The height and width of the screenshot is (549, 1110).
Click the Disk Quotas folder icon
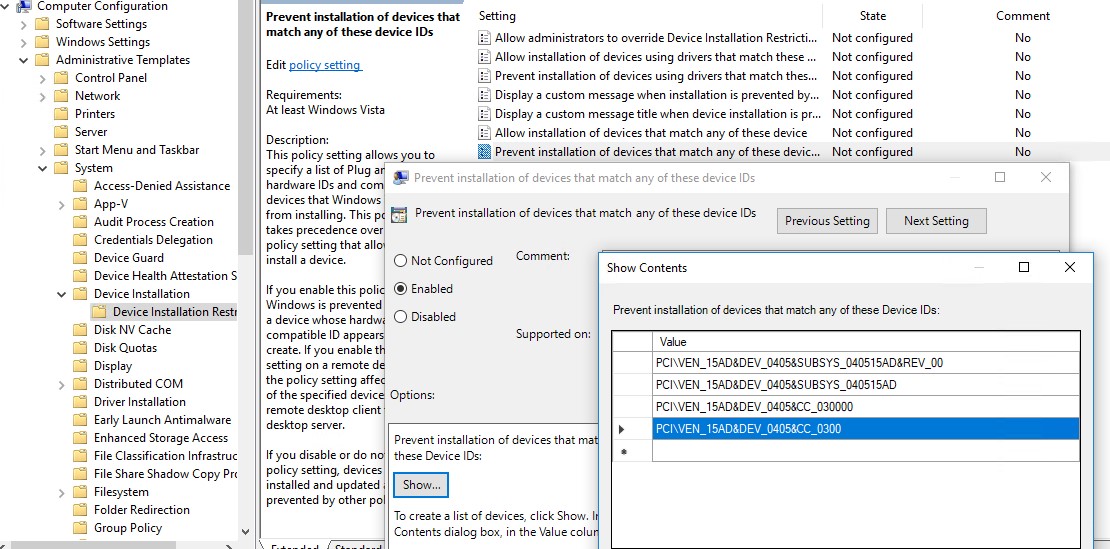coord(81,348)
